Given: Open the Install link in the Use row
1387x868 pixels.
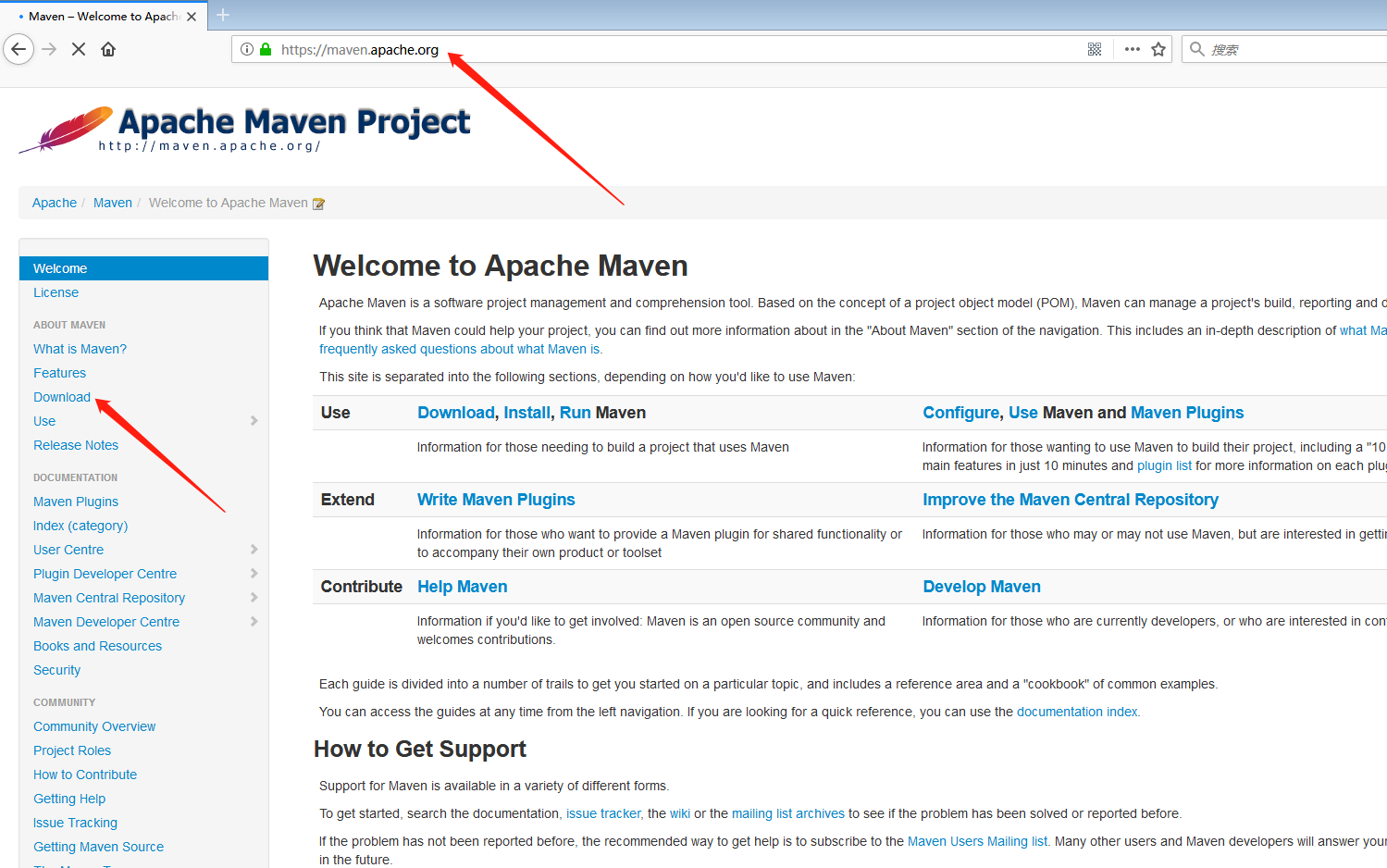Looking at the screenshot, I should point(527,413).
